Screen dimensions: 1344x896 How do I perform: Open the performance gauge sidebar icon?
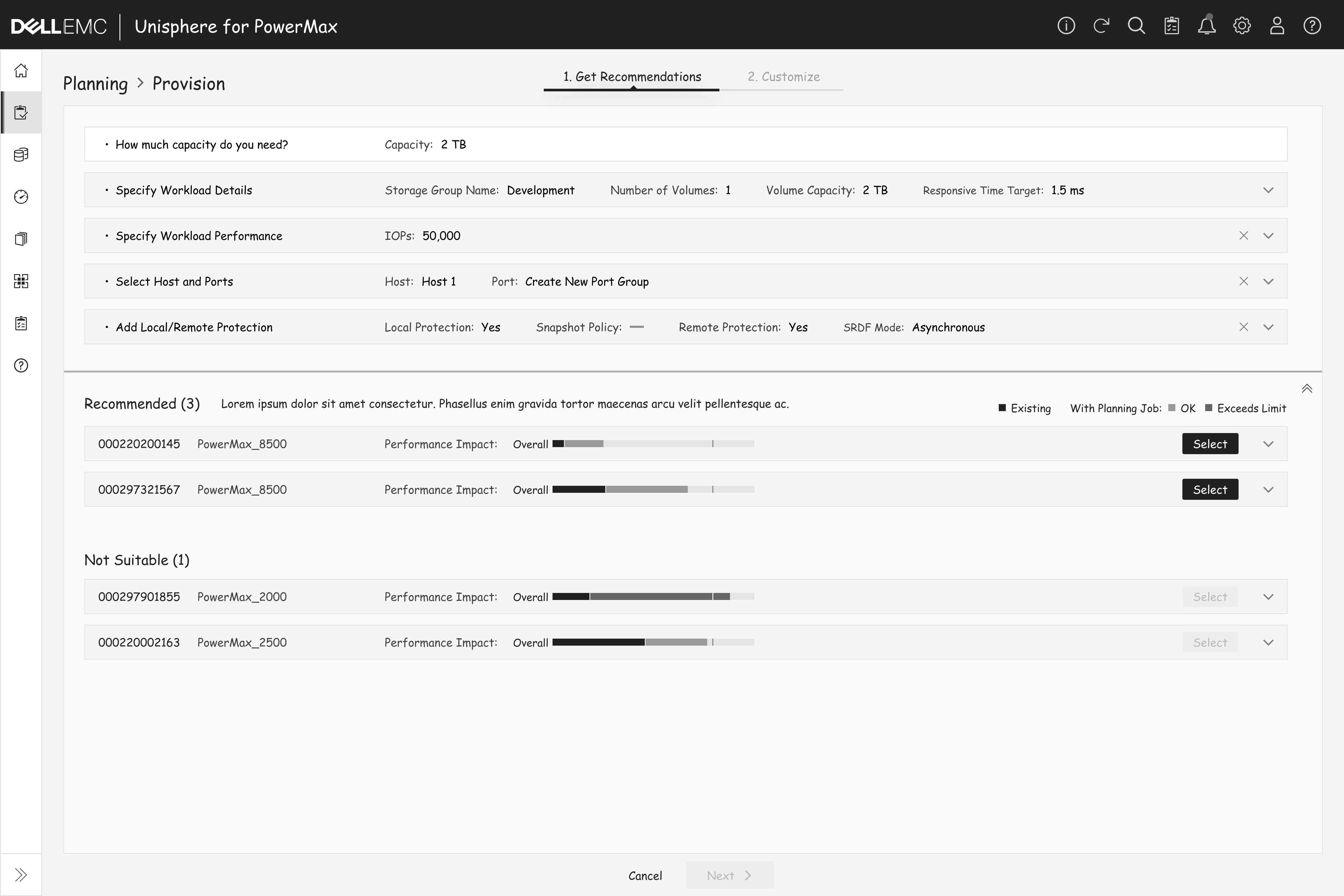(21, 196)
